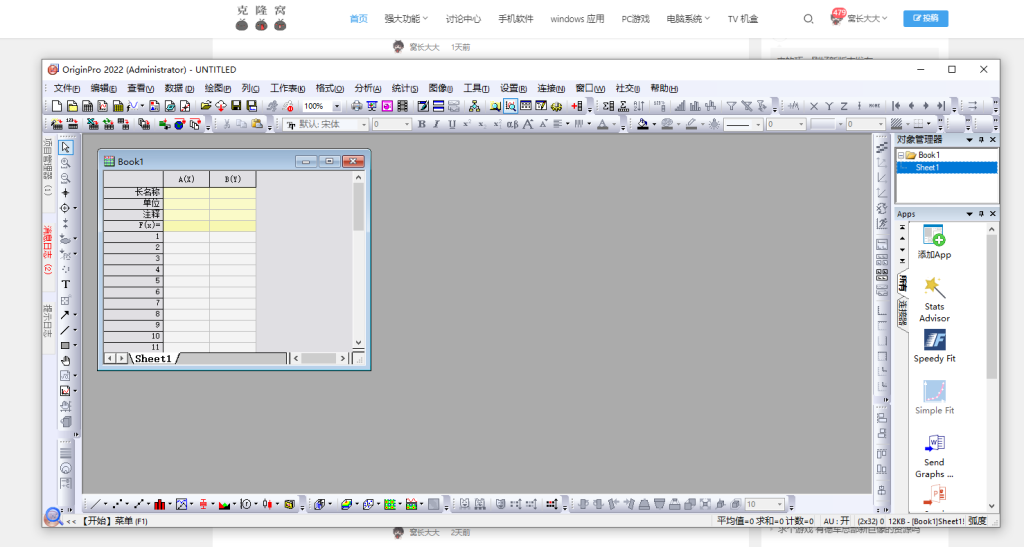This screenshot has height=547, width=1024.
Task: Open the Apps panel dropdown arrow
Action: pyautogui.click(x=969, y=214)
